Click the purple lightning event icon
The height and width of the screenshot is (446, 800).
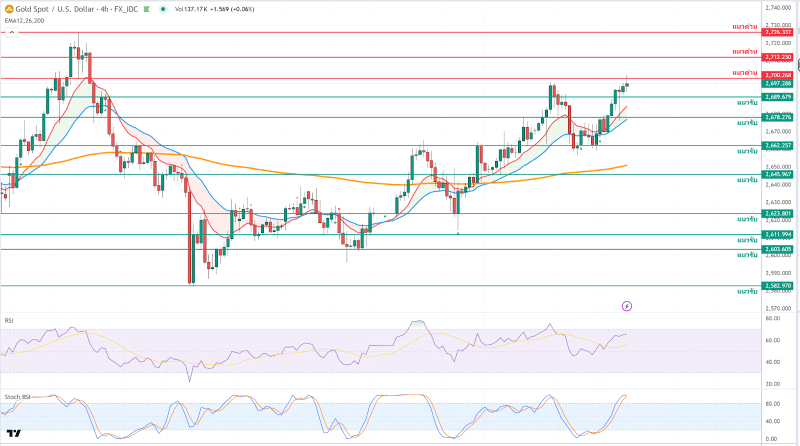[x=627, y=305]
